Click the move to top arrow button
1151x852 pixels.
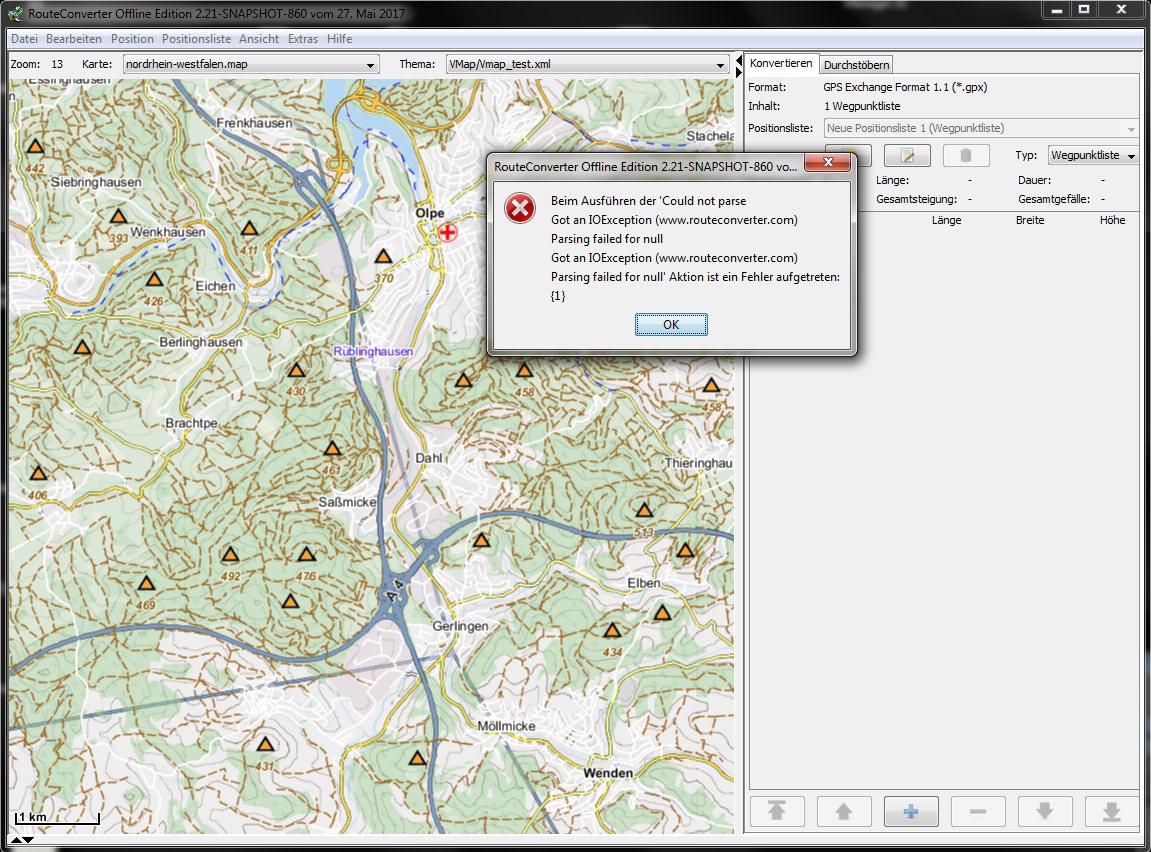[776, 811]
